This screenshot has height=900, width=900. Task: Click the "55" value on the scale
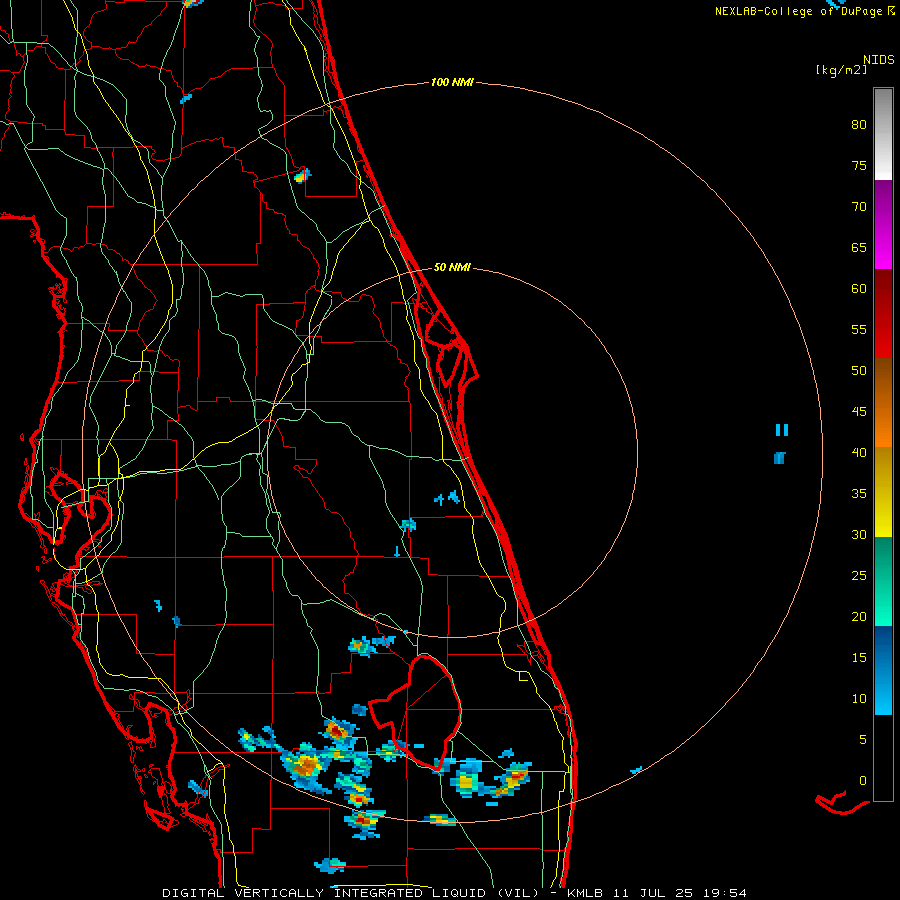[859, 329]
